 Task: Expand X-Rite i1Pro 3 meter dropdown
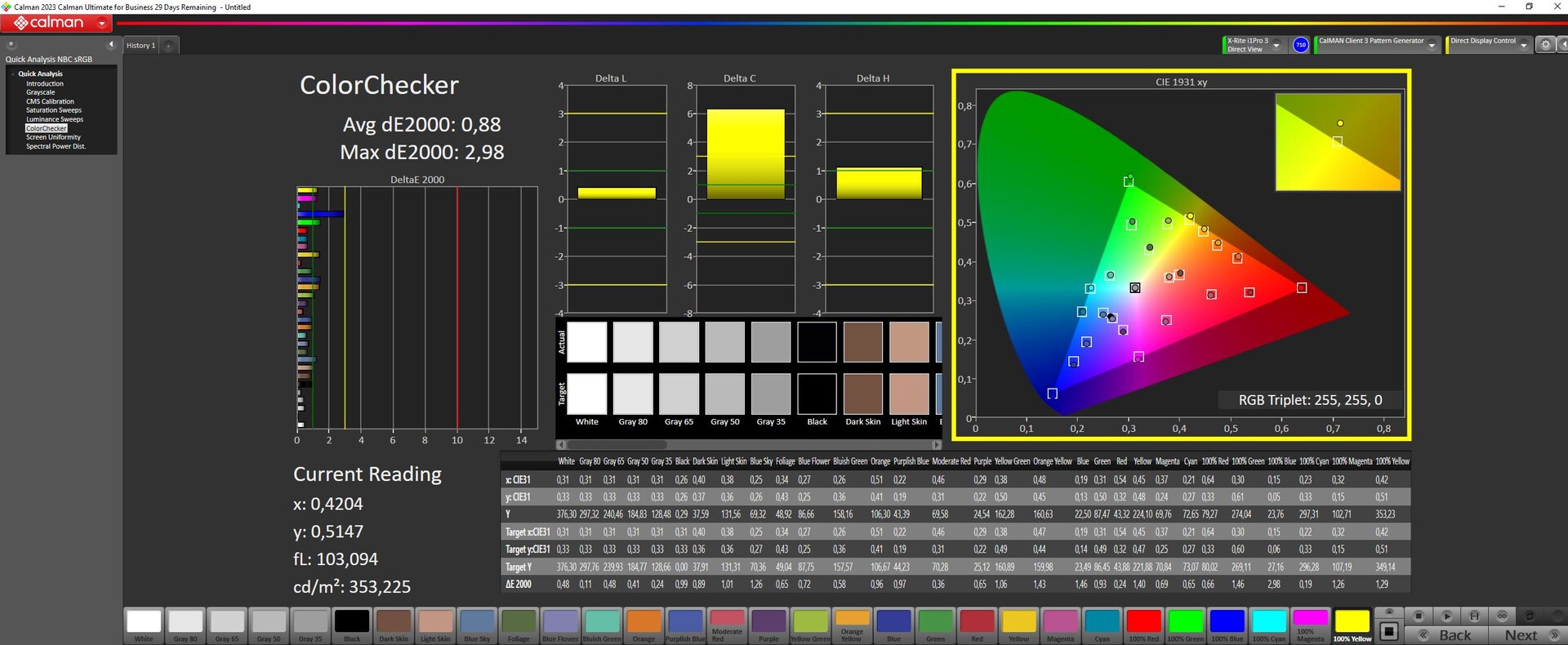click(x=1276, y=46)
